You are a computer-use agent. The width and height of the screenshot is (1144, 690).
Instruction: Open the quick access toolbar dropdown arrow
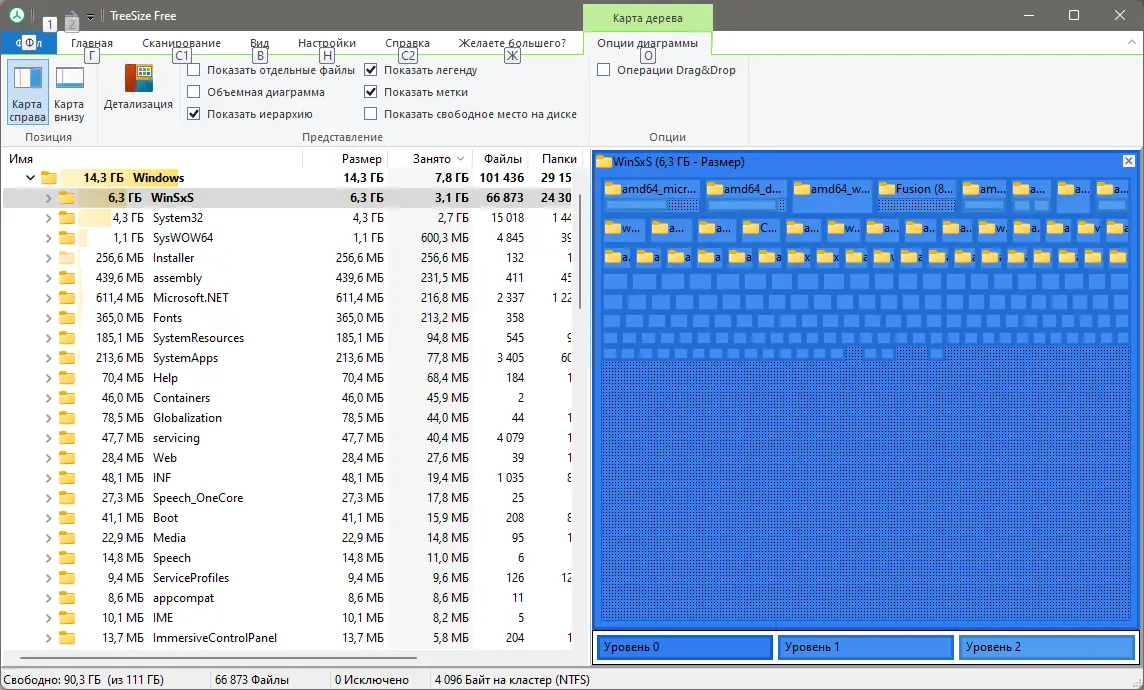point(90,16)
